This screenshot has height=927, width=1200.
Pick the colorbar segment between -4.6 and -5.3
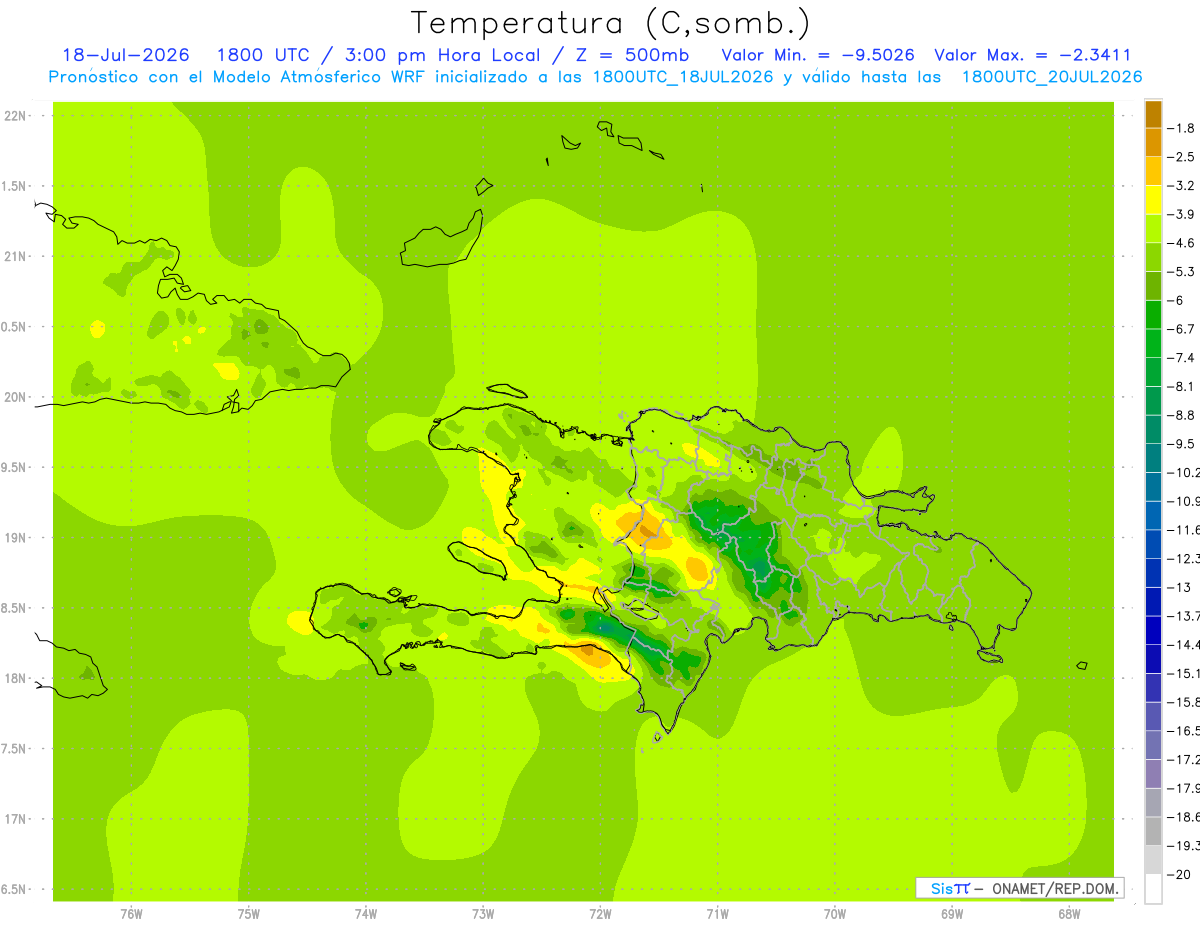pos(1153,257)
